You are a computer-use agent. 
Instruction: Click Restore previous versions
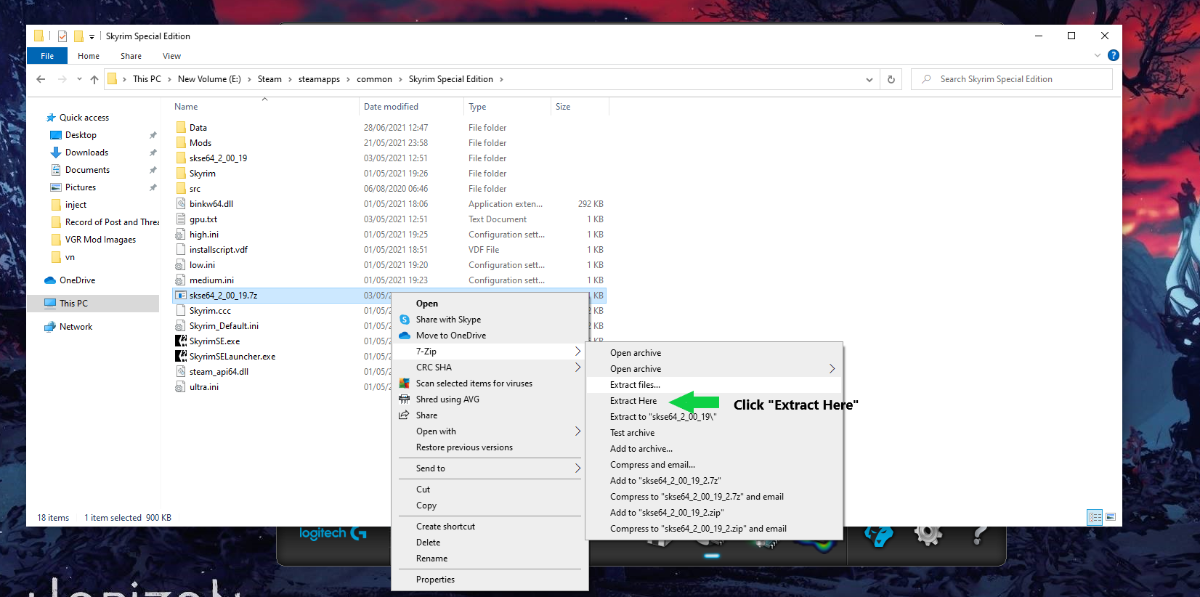click(x=464, y=447)
